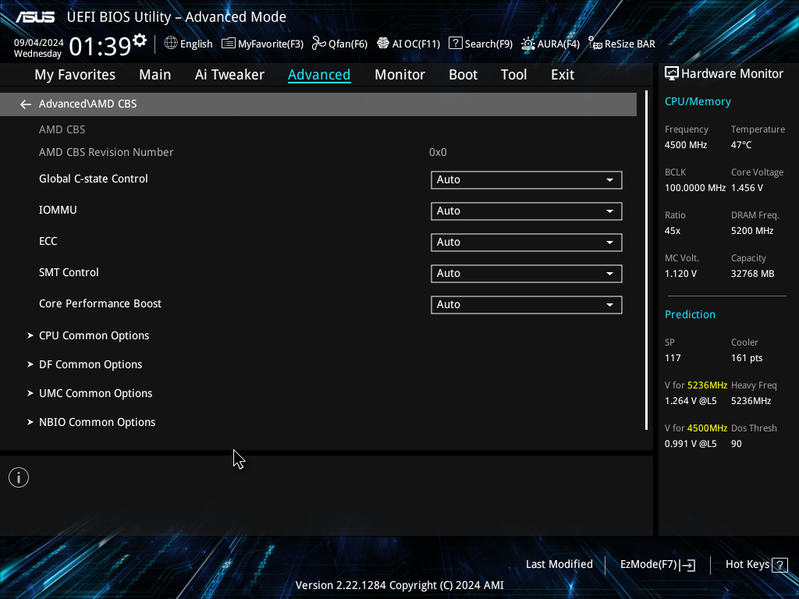
Task: Click the clock showing 01:39
Action: tap(100, 47)
